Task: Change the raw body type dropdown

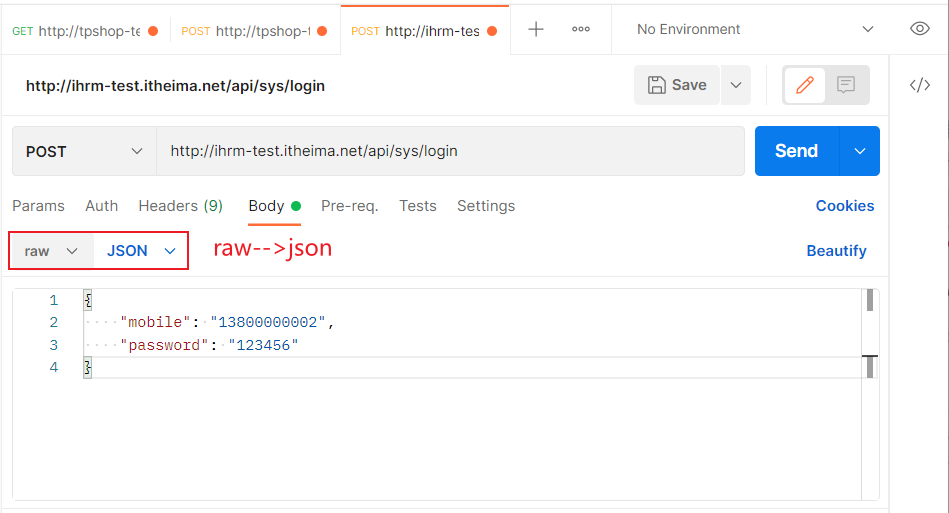Action: click(x=51, y=251)
